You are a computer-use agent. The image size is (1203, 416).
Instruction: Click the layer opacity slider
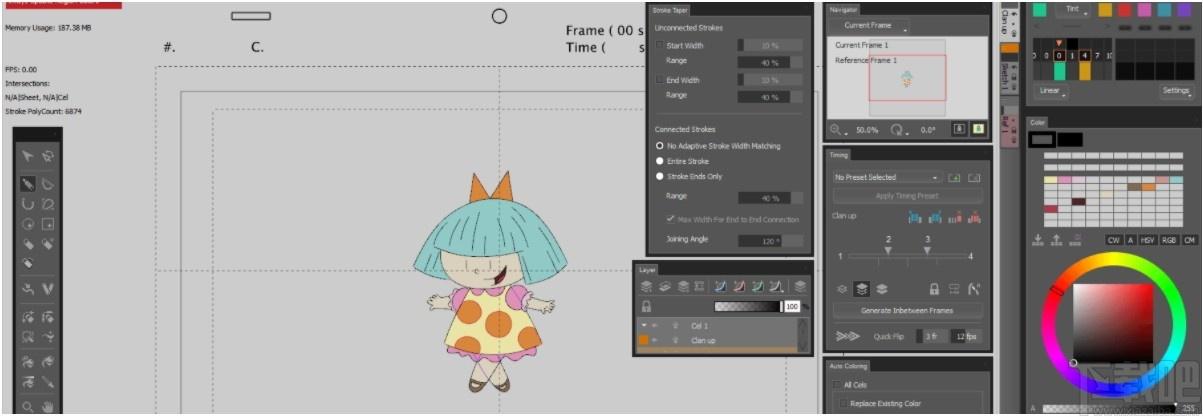pos(747,306)
